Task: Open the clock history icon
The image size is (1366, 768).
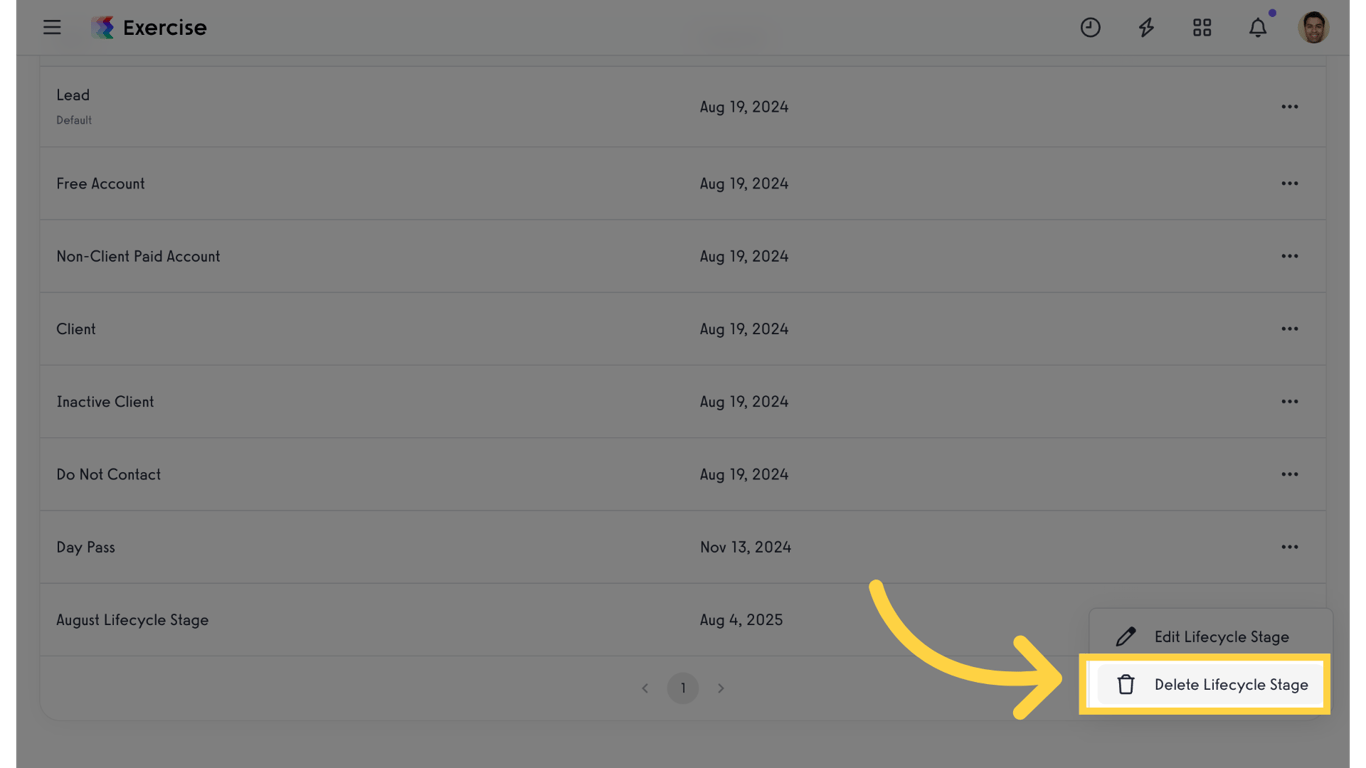Action: click(x=1090, y=28)
